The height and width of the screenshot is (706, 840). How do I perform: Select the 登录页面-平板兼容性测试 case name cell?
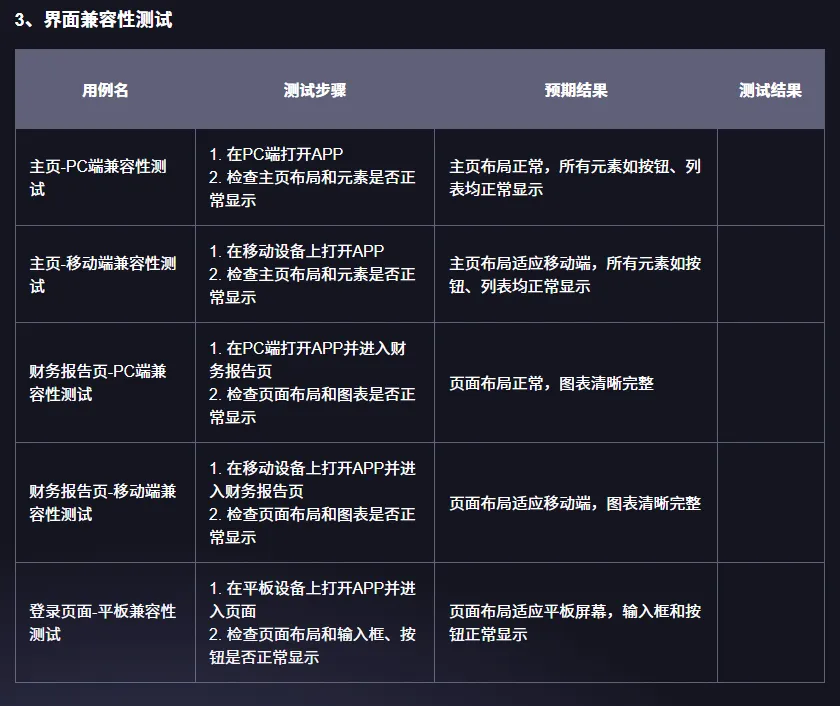tap(106, 622)
